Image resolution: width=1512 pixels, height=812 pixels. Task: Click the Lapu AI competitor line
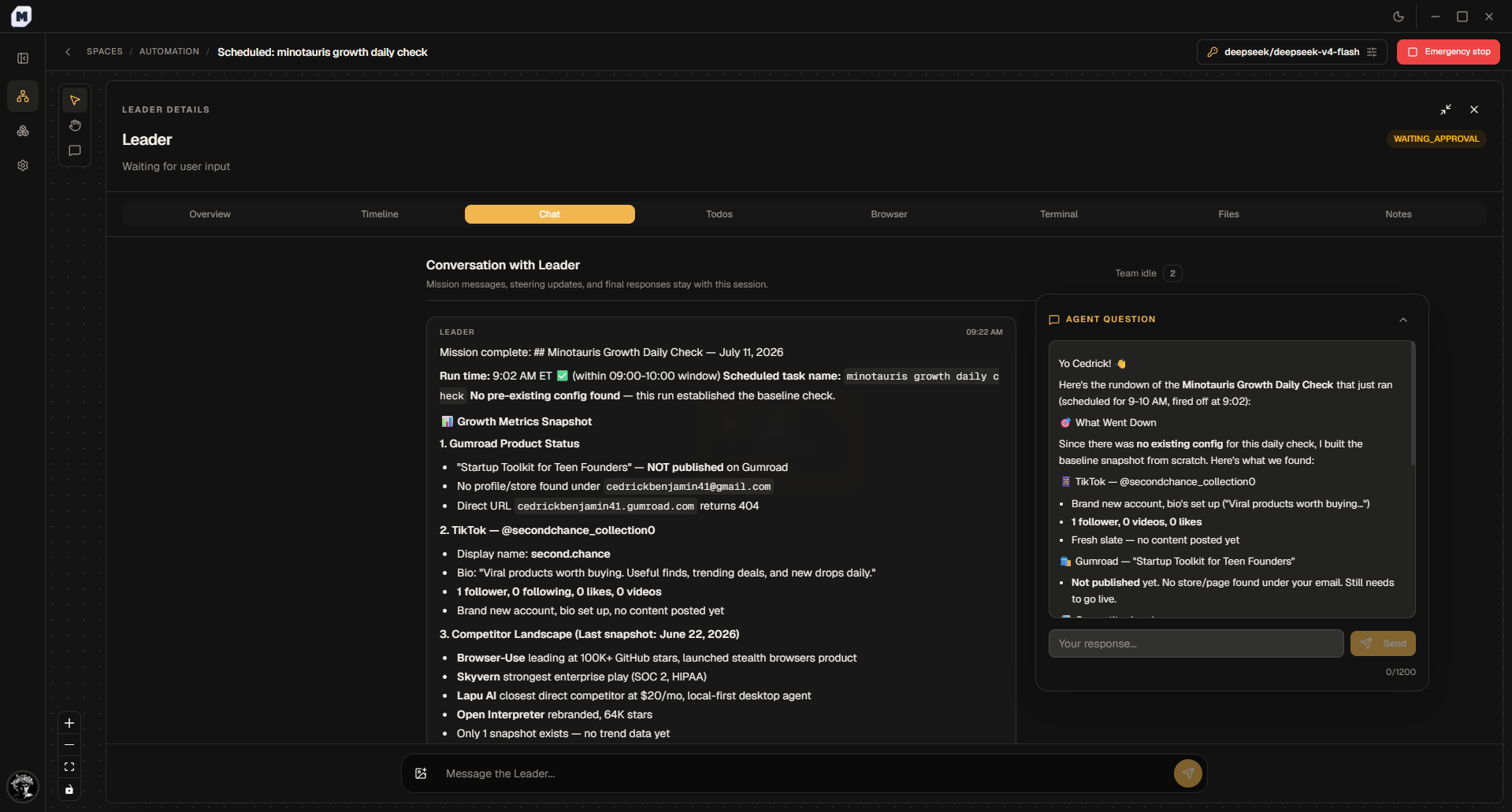tap(633, 695)
